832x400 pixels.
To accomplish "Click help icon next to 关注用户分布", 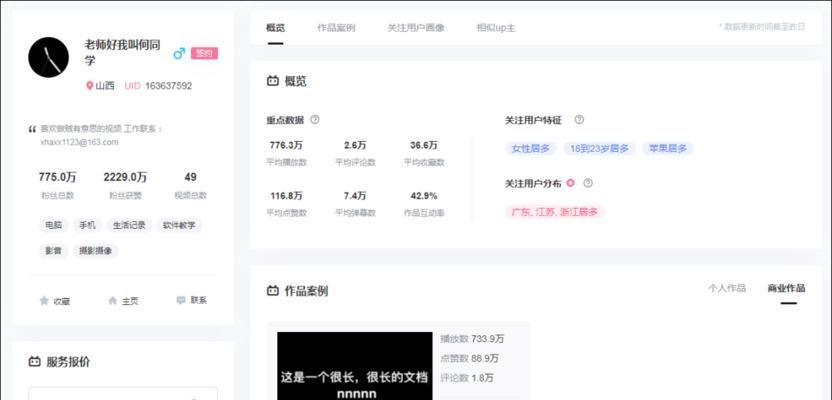I will 587,183.
